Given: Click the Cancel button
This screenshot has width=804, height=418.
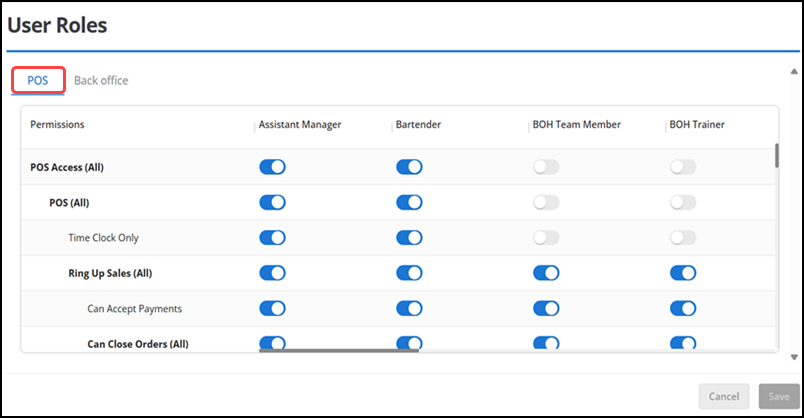Looking at the screenshot, I should pyautogui.click(x=724, y=396).
